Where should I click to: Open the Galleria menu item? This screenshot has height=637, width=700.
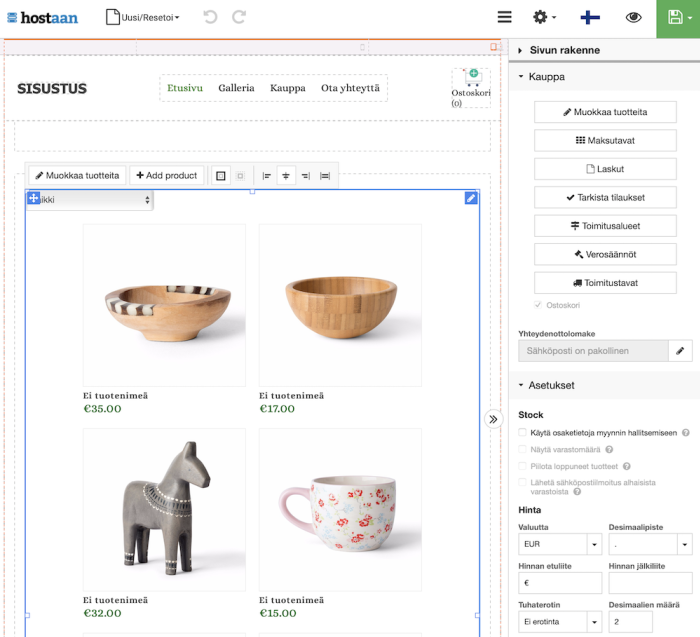tap(236, 88)
